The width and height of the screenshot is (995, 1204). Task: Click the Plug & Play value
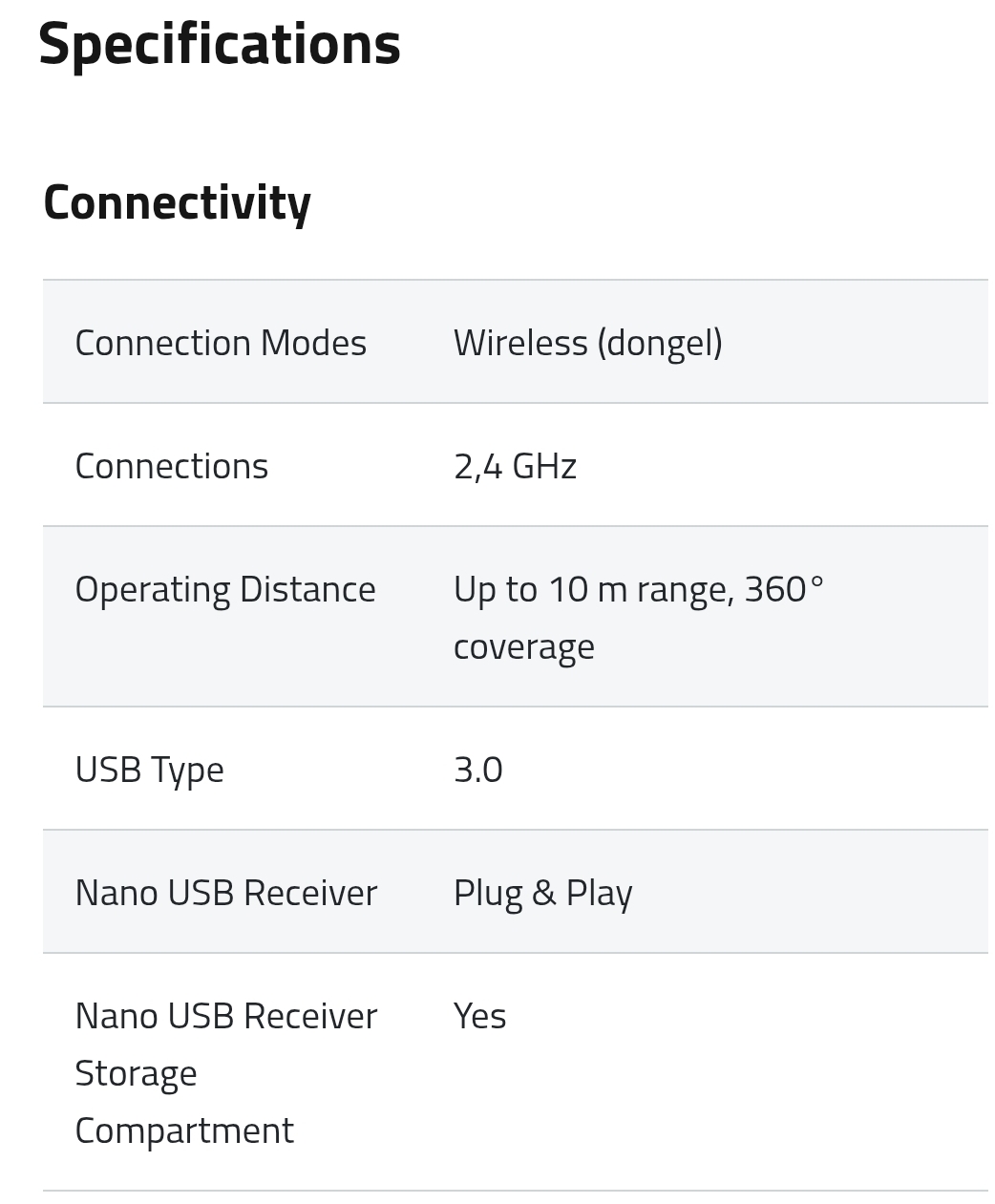(542, 893)
